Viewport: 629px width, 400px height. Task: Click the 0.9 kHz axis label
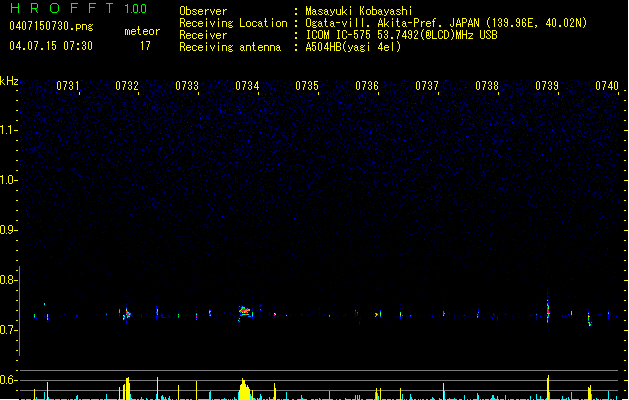coord(8,230)
